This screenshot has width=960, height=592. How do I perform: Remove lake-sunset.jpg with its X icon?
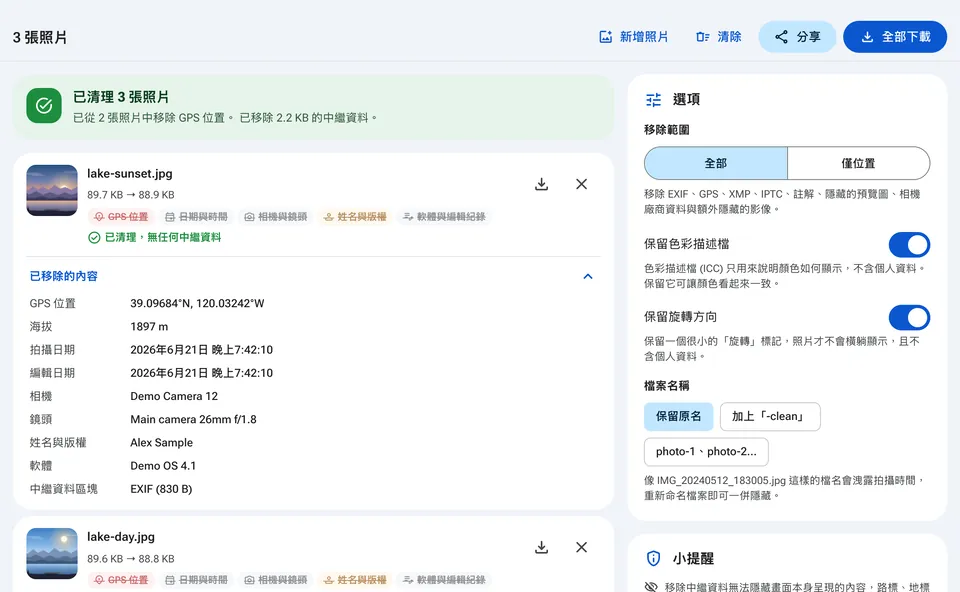tap(582, 184)
